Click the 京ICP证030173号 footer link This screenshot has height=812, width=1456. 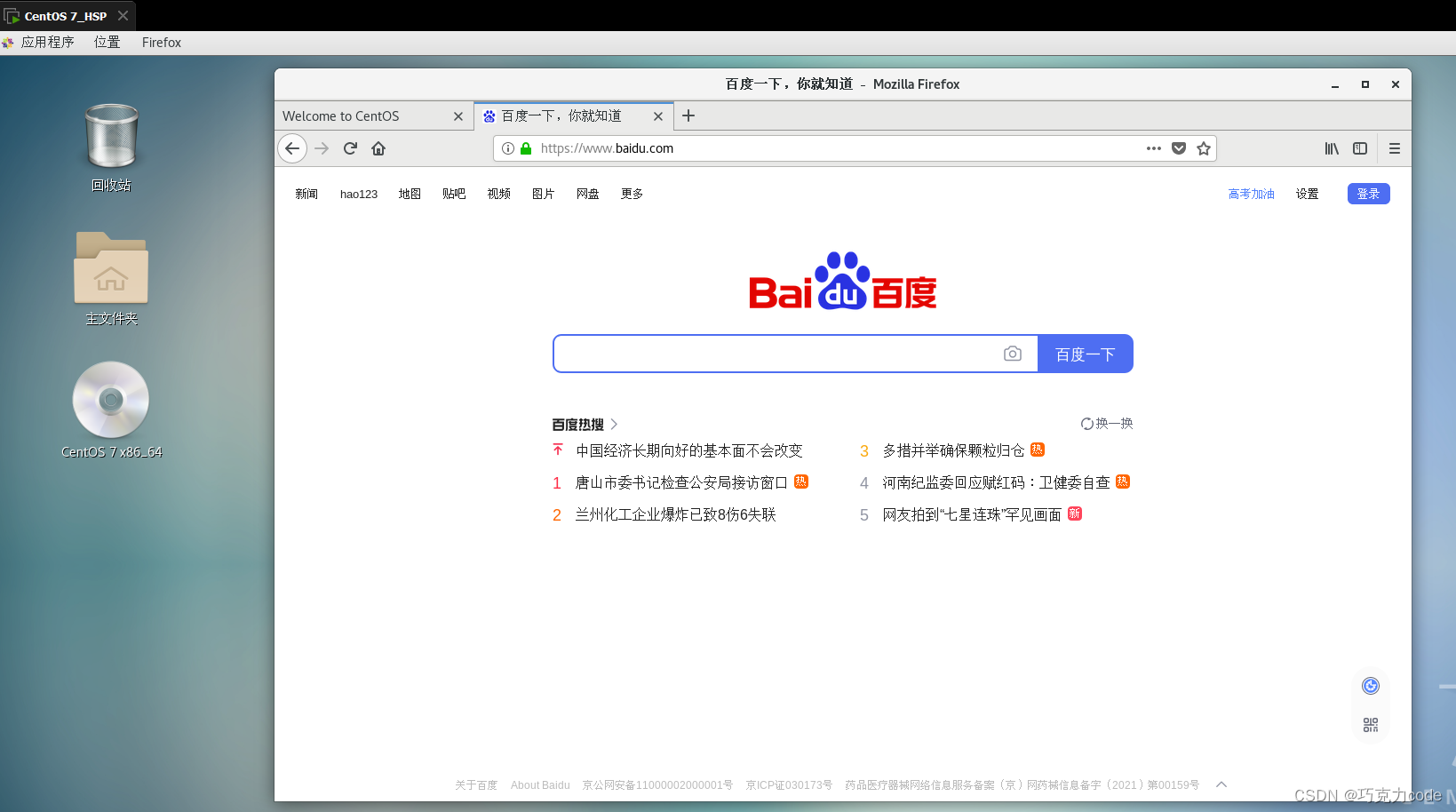pos(789,785)
